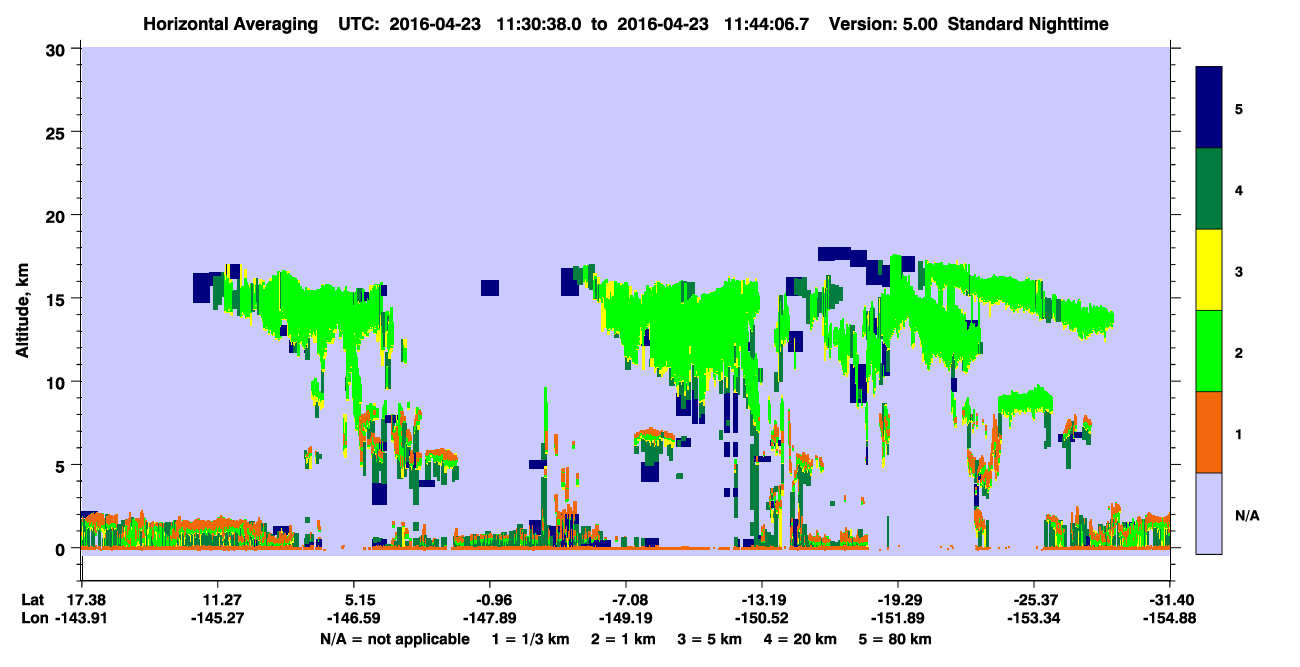Click the 'Lon' axis row label
The height and width of the screenshot is (667, 1300).
(x=33, y=618)
